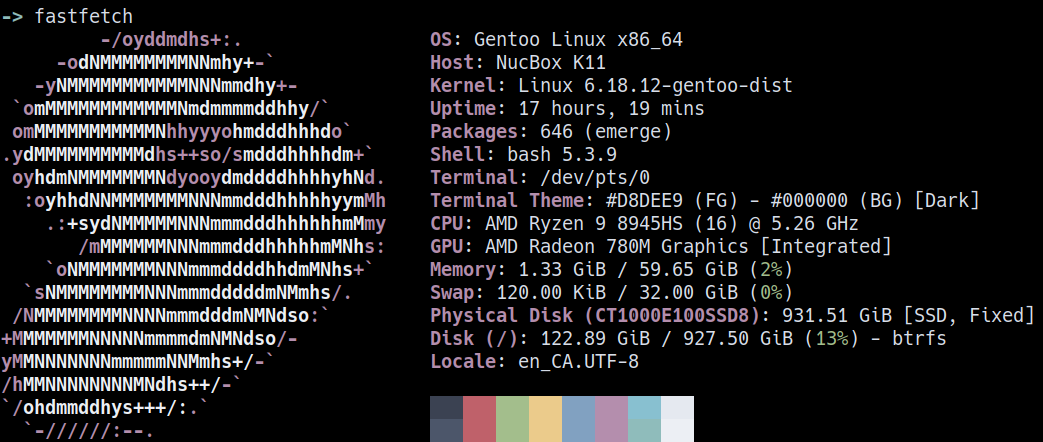Click the blue color swatch
1043x442 pixels.
pyautogui.click(x=578, y=418)
